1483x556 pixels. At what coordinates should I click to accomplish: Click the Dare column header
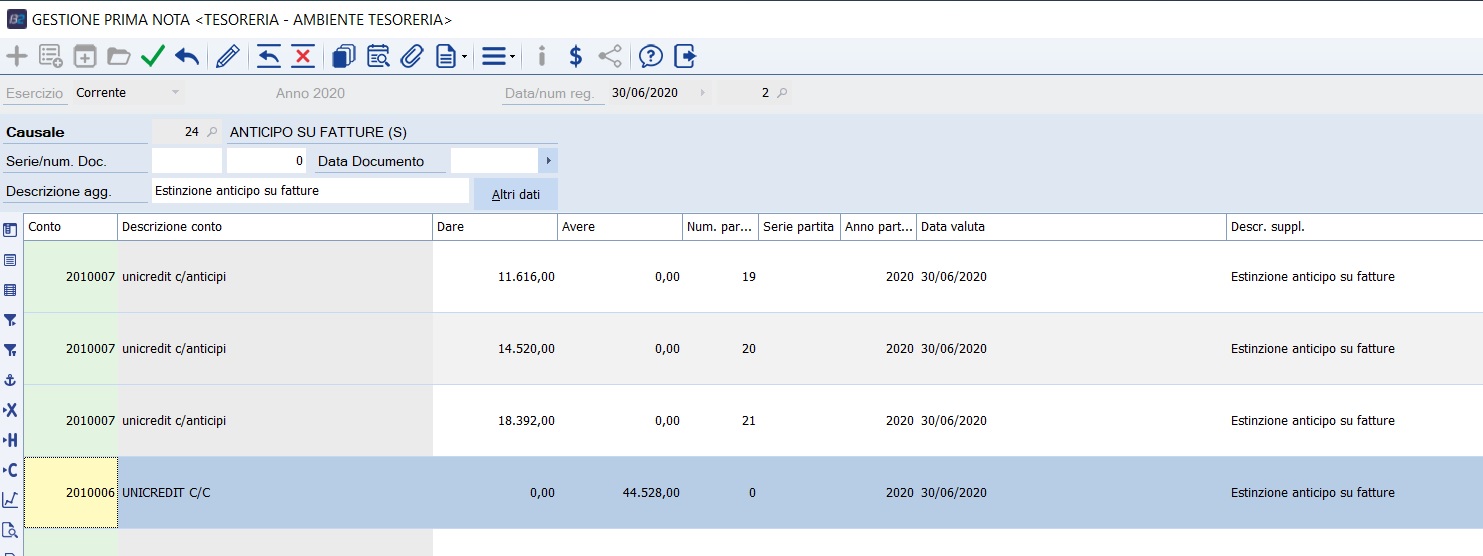[494, 227]
